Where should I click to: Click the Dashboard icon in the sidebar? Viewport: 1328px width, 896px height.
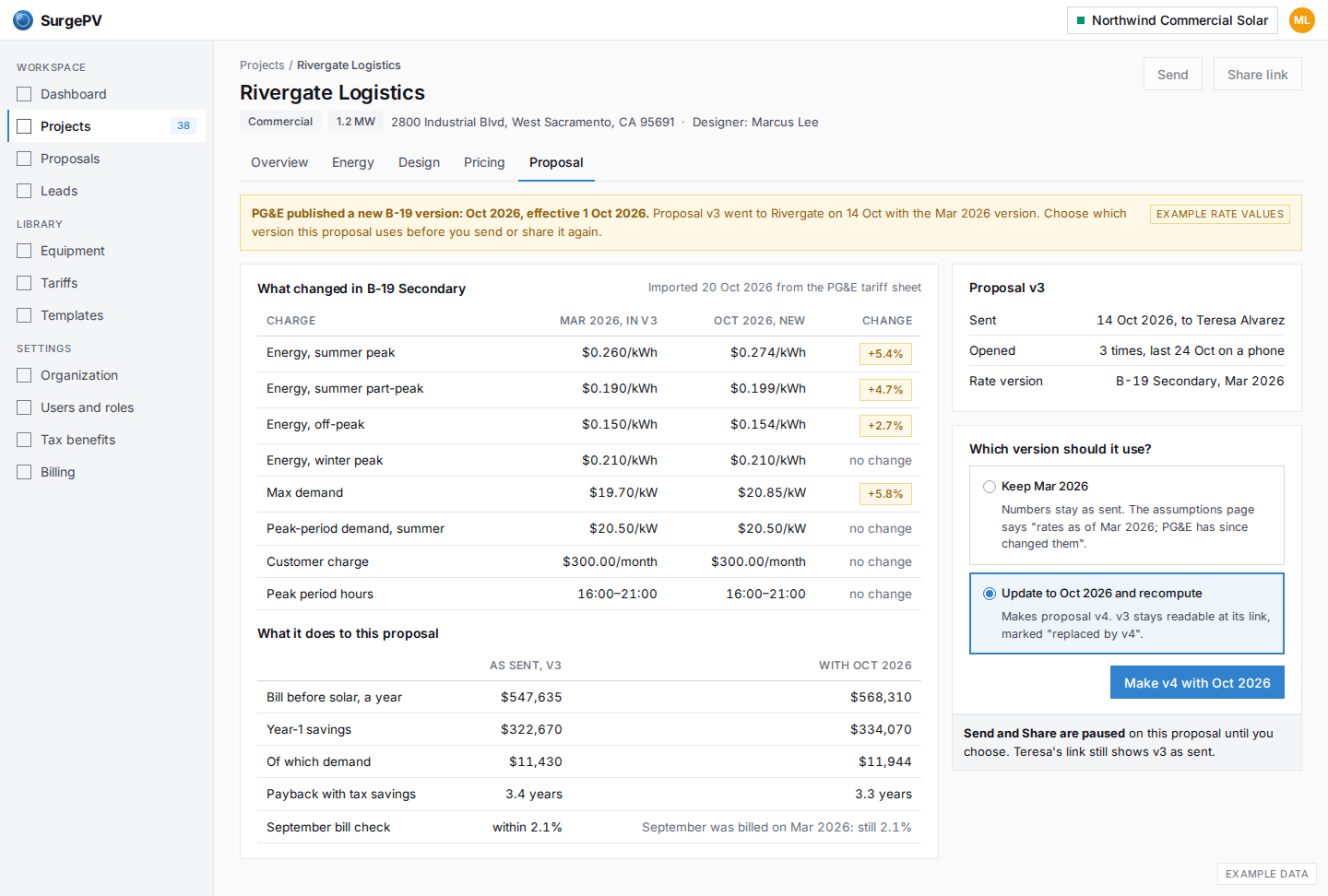(24, 94)
